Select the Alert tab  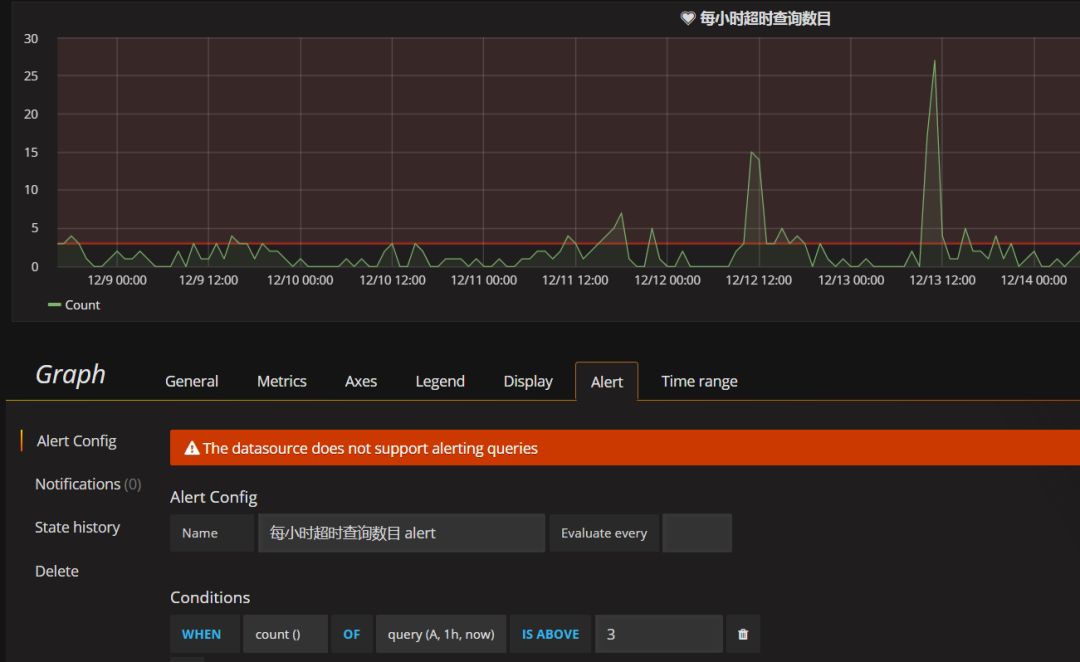pos(607,382)
